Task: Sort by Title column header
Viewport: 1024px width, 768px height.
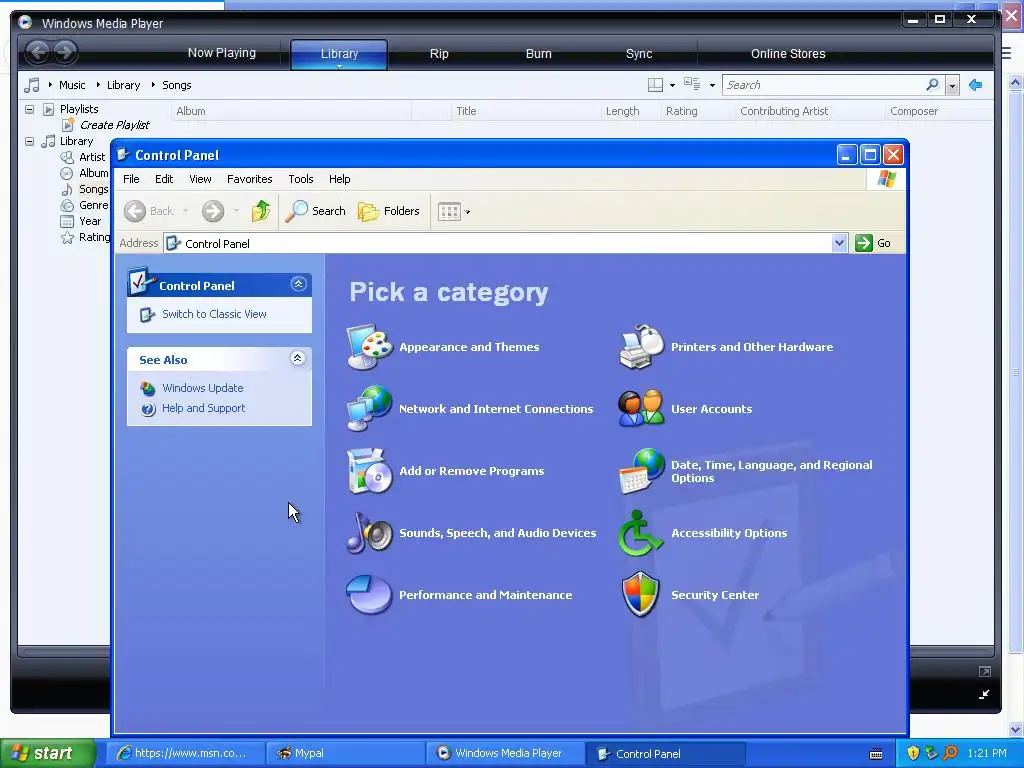Action: pyautogui.click(x=466, y=111)
